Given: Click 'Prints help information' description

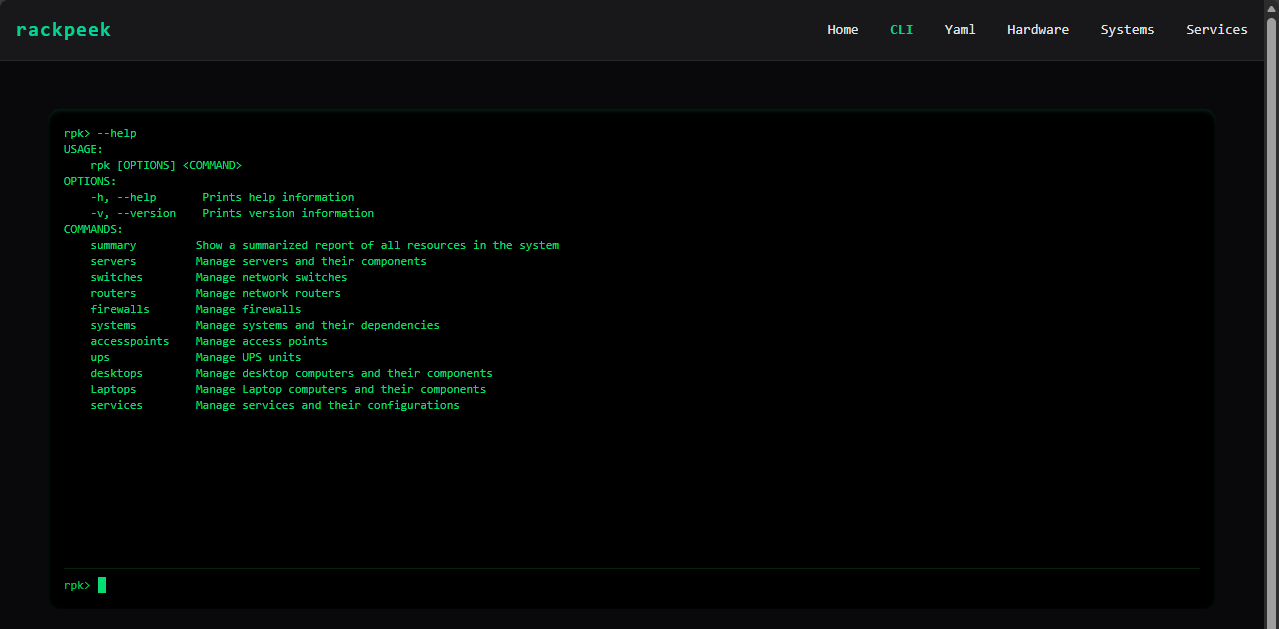Looking at the screenshot, I should [x=278, y=197].
